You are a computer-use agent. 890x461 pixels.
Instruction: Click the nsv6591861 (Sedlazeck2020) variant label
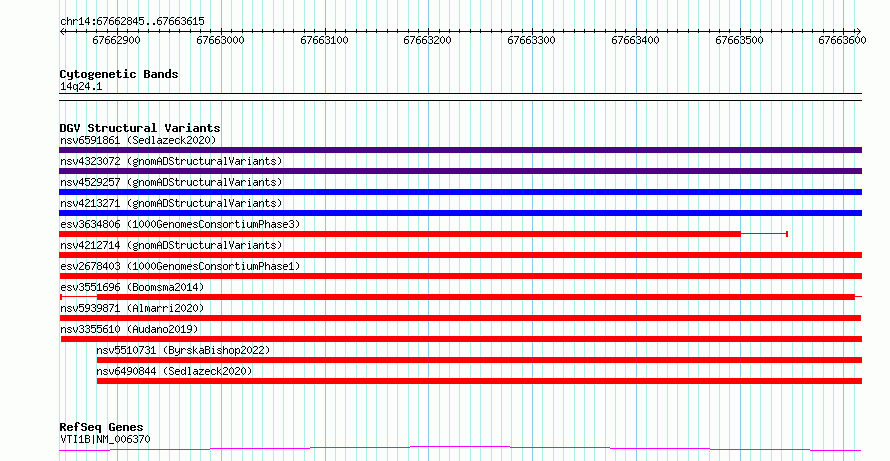point(138,140)
